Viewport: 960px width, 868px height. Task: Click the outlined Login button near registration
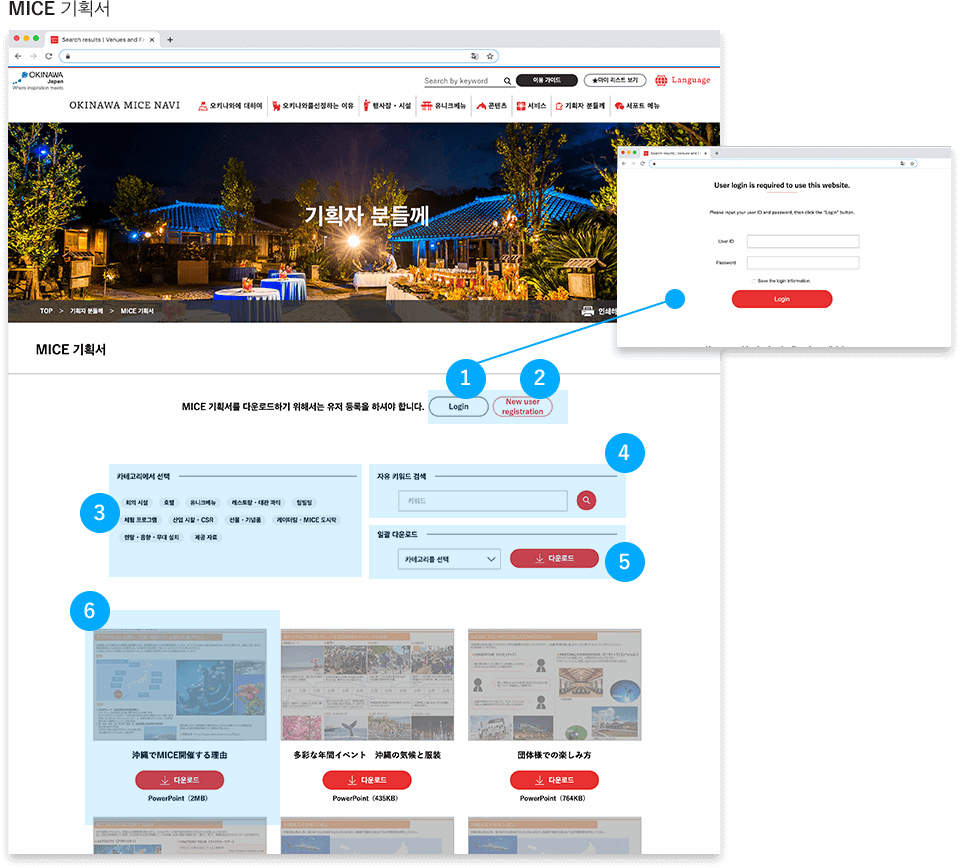(458, 407)
